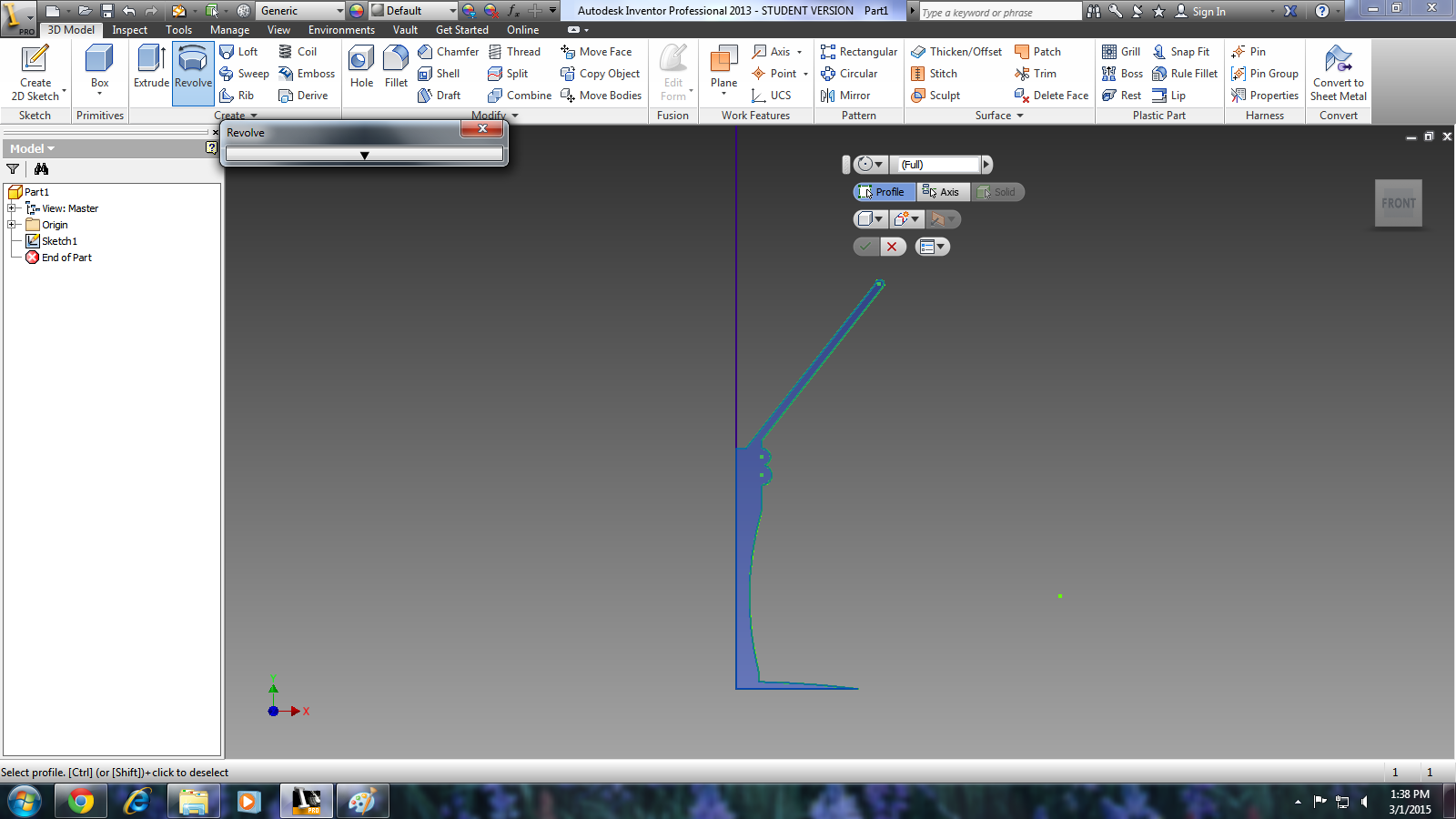
Task: Expand the Origin folder in the browser
Action: (x=12, y=225)
